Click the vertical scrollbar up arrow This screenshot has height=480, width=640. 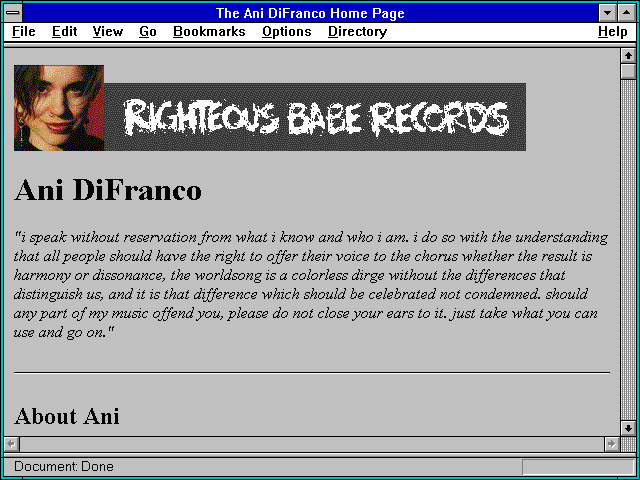coord(628,56)
